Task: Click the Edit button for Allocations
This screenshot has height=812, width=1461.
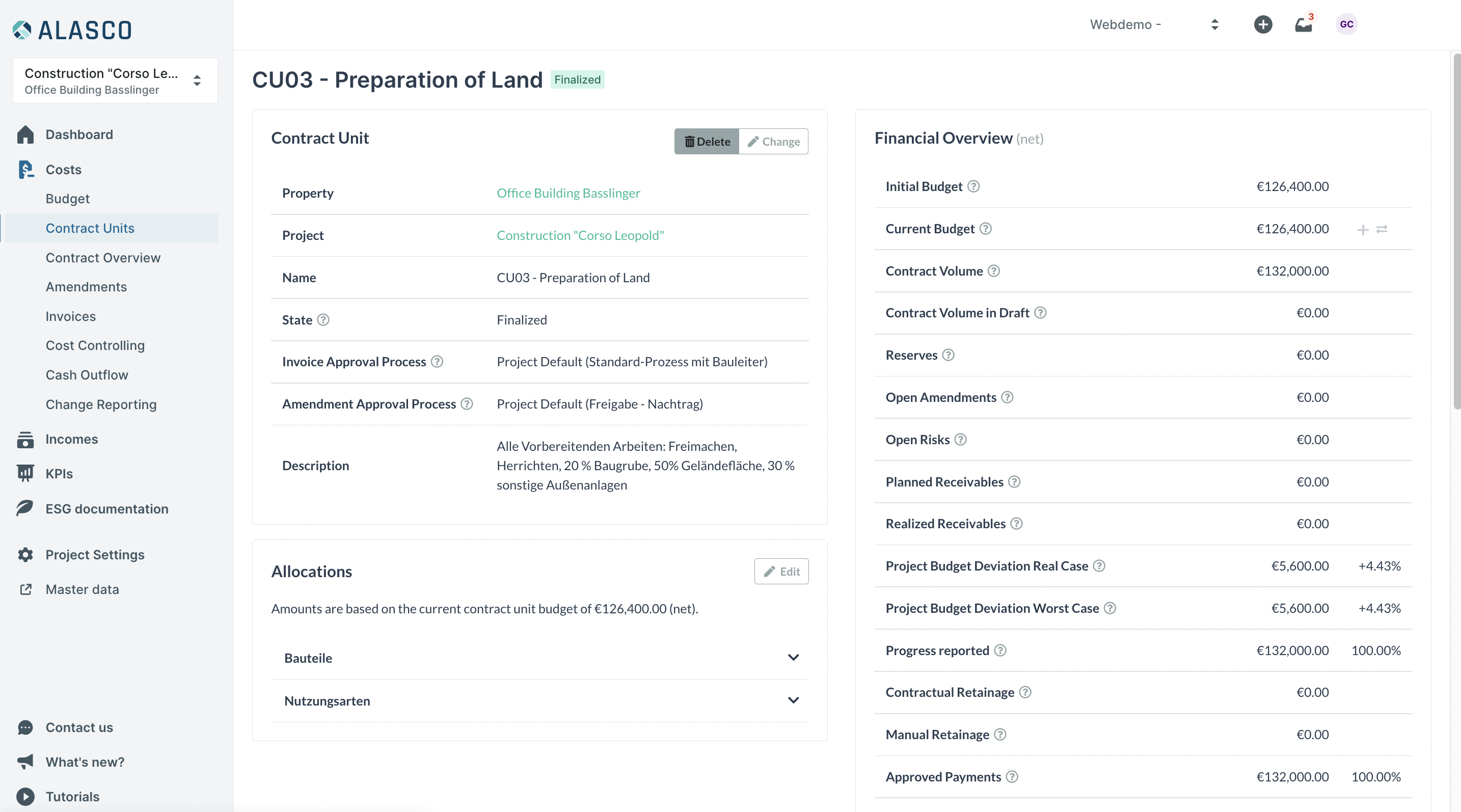Action: point(781,572)
